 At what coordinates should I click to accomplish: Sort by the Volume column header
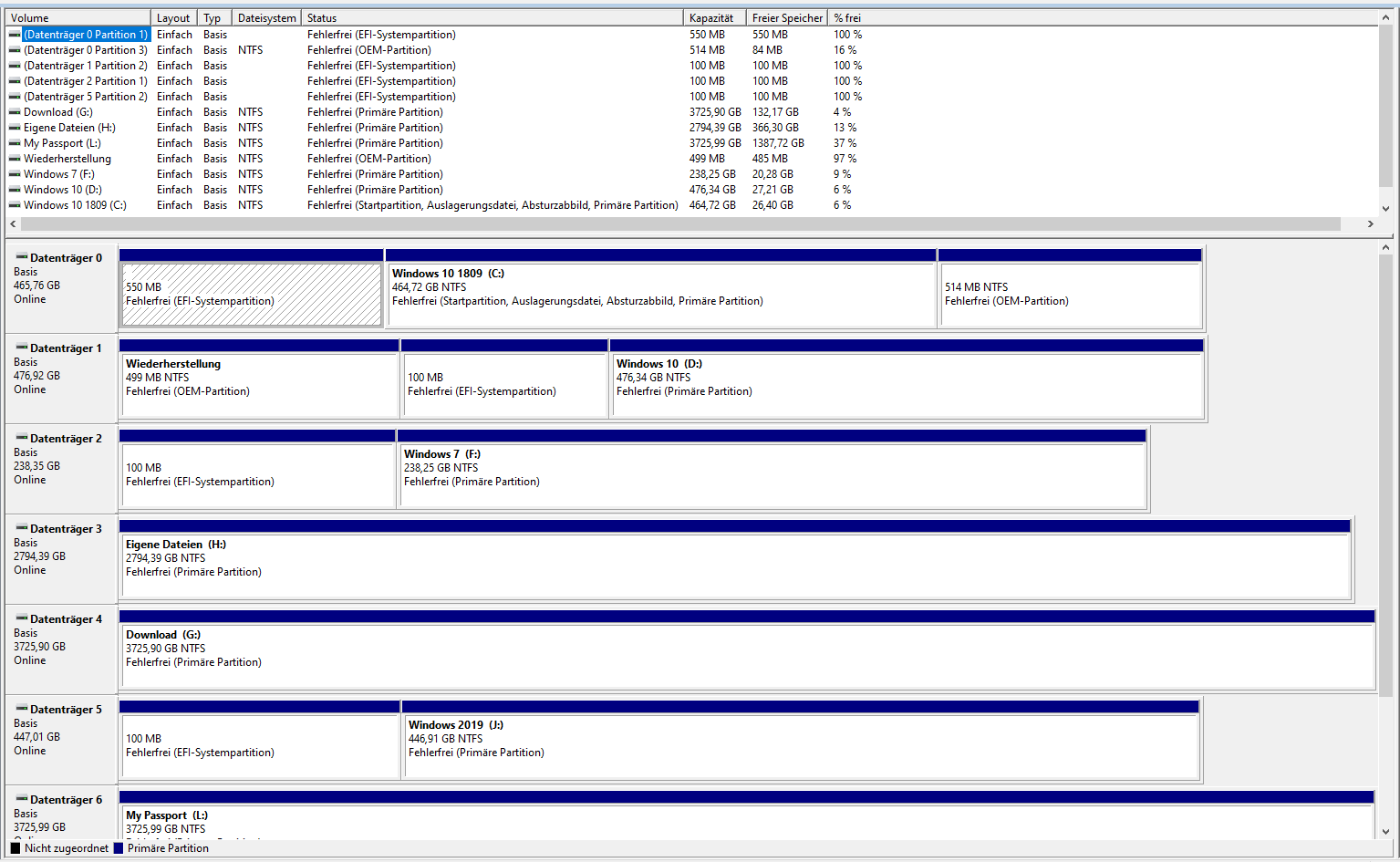click(78, 17)
